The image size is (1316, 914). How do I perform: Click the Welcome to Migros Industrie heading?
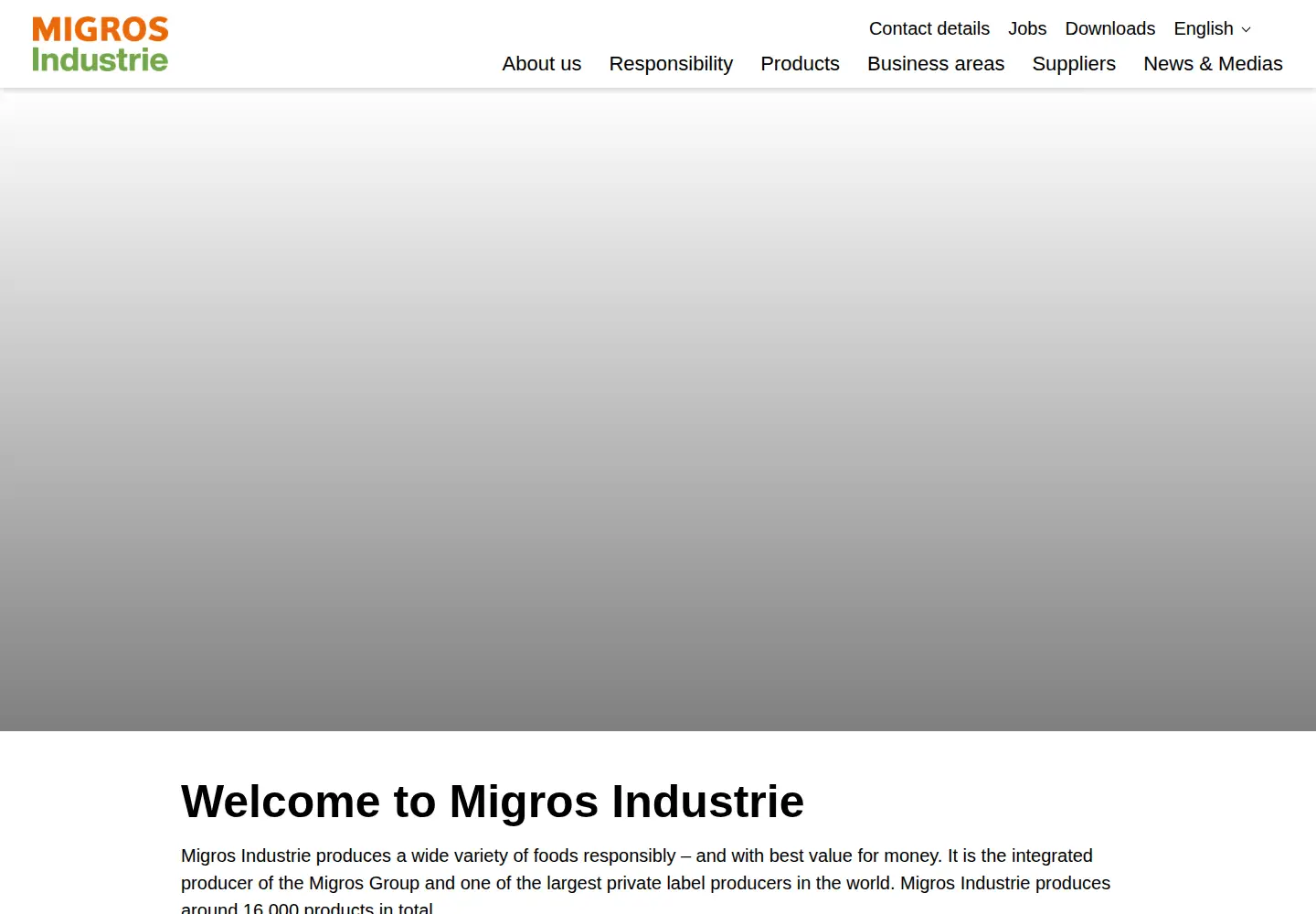click(493, 802)
